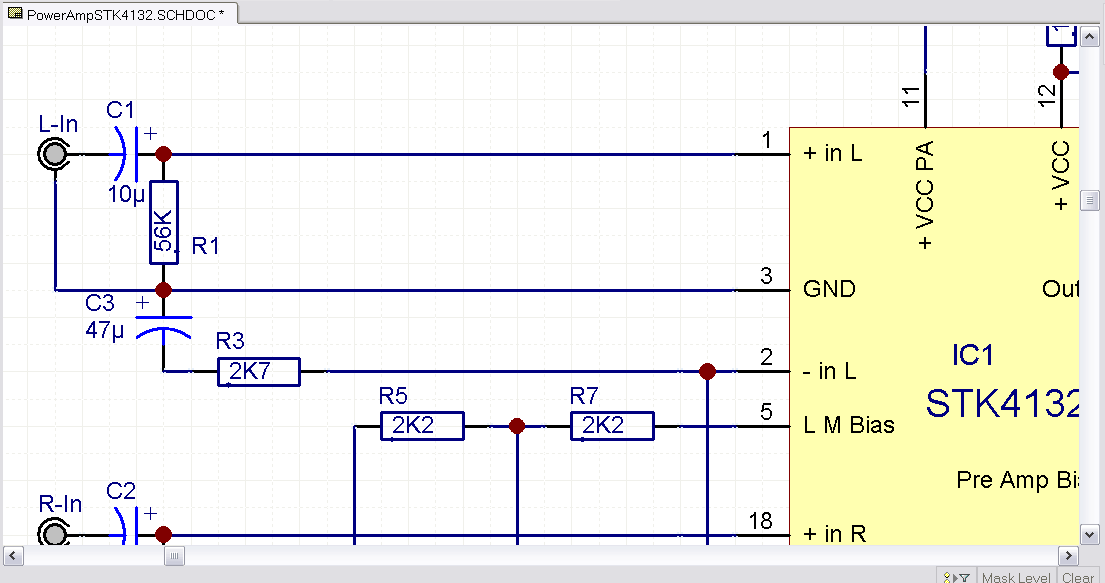The height and width of the screenshot is (583, 1105).
Task: Click the GND pin label on IC1
Action: coord(829,289)
